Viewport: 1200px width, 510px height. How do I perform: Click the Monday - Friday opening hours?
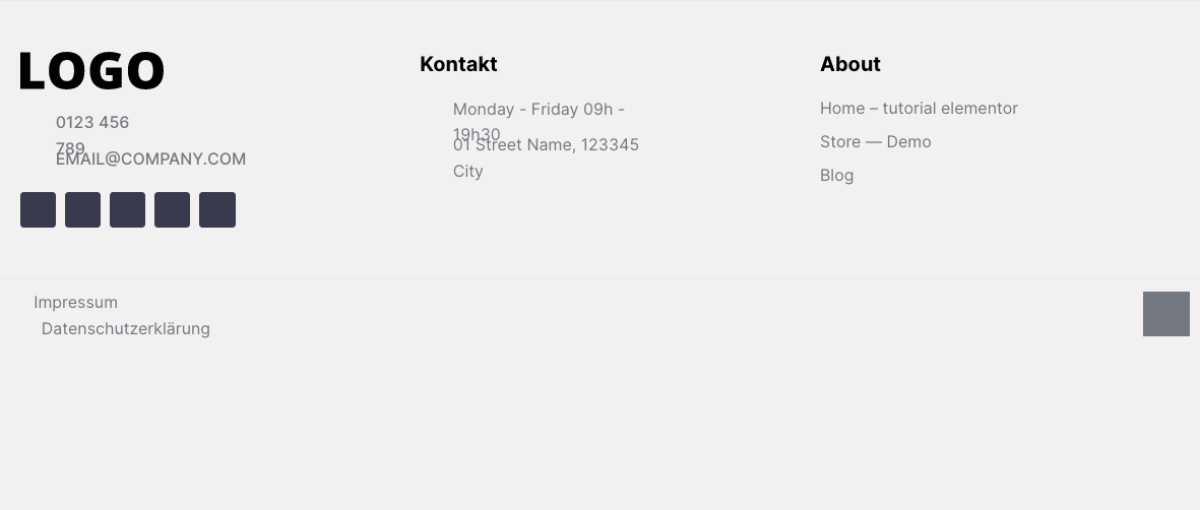click(539, 109)
